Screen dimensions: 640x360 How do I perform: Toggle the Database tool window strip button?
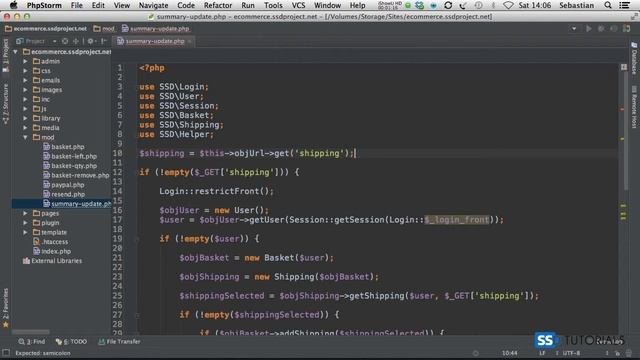634,58
